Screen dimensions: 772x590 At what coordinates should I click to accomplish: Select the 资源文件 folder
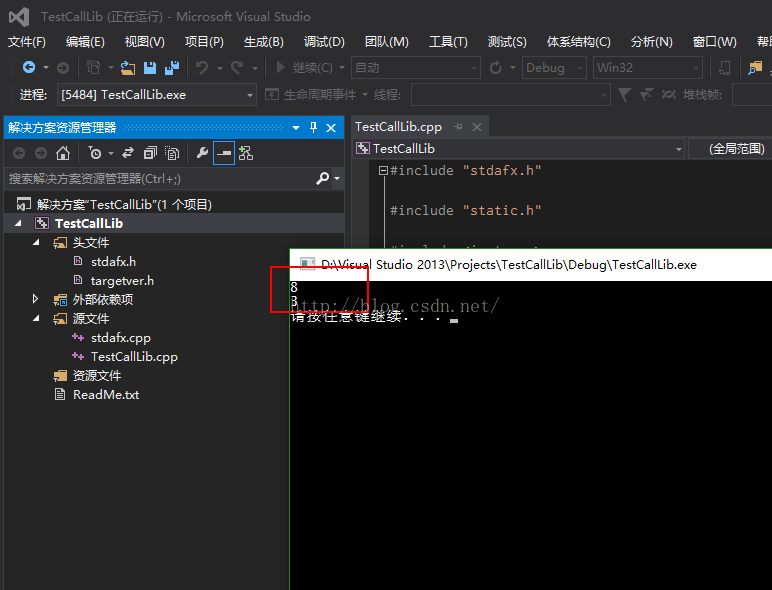point(96,376)
